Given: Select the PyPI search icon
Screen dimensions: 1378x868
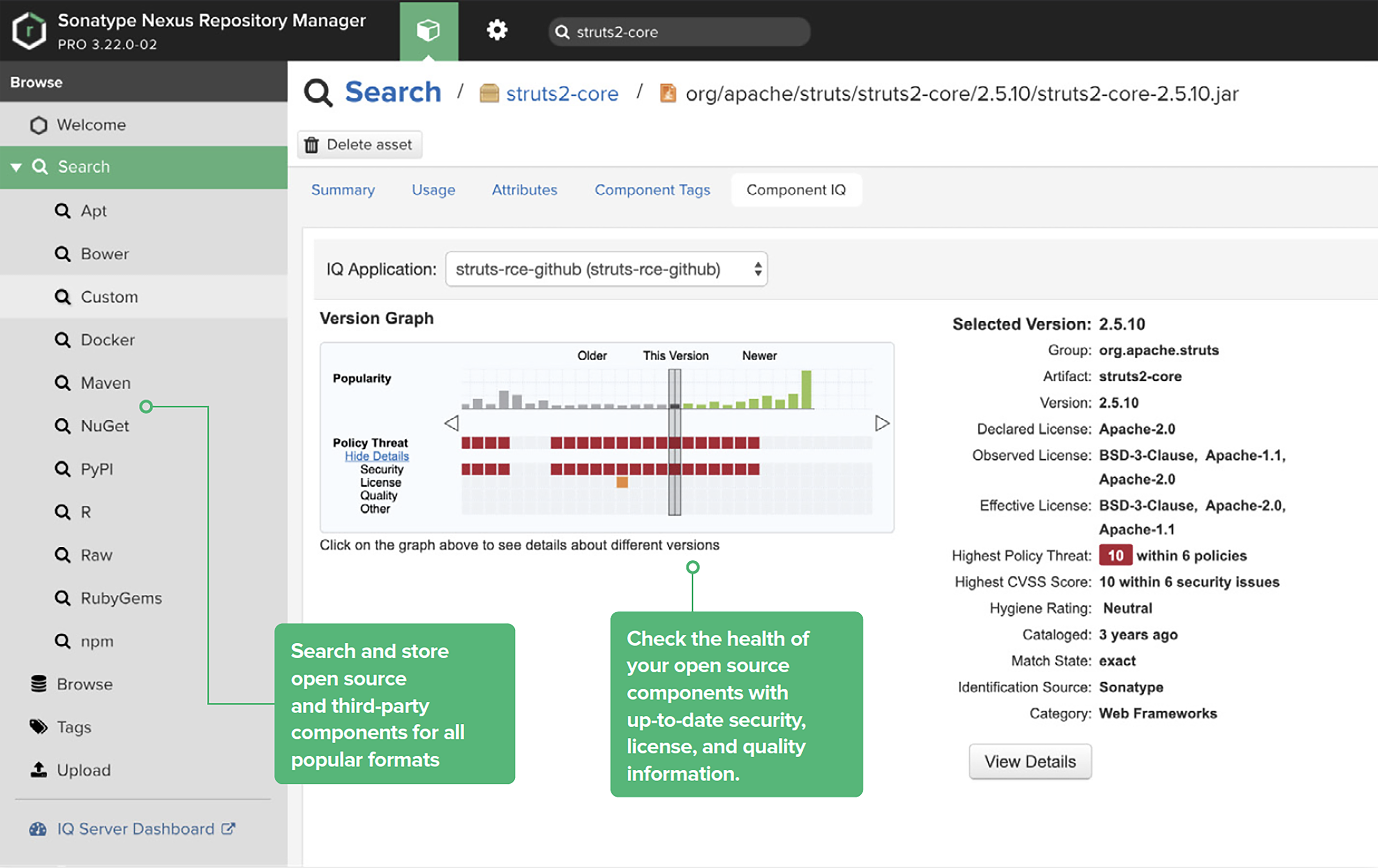Looking at the screenshot, I should tap(63, 469).
